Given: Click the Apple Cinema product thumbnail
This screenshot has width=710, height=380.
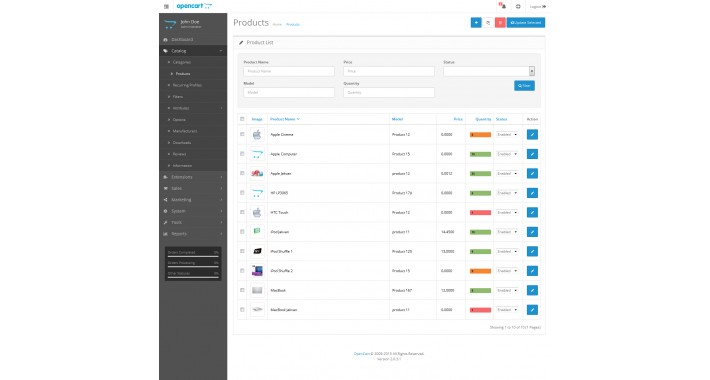Looking at the screenshot, I should 257,135.
